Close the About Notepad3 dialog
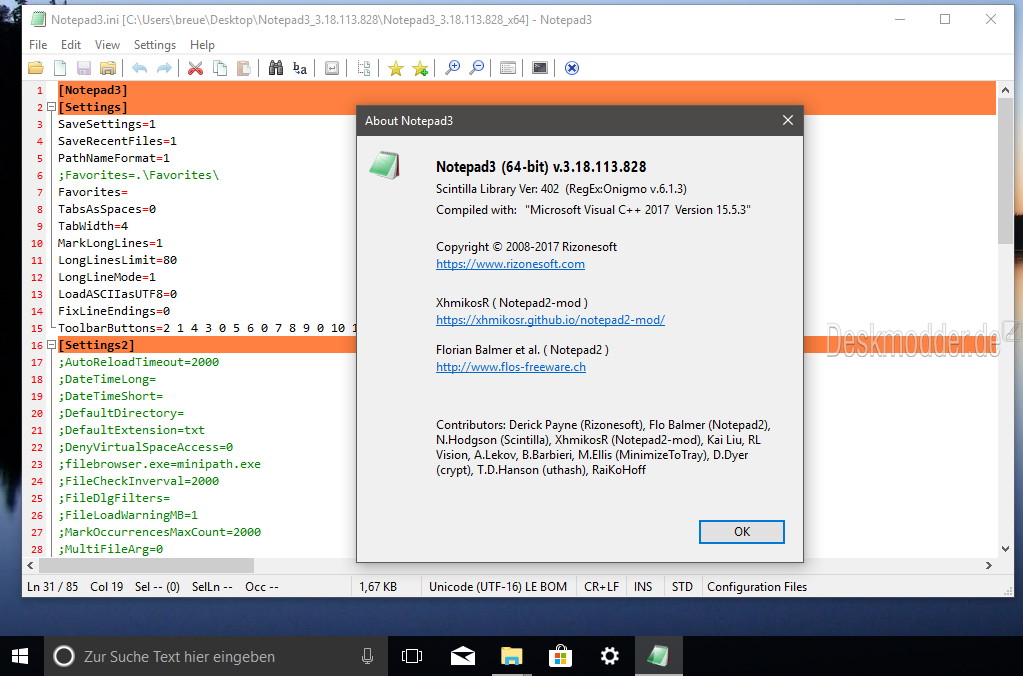Viewport: 1023px width, 676px height. (787, 120)
